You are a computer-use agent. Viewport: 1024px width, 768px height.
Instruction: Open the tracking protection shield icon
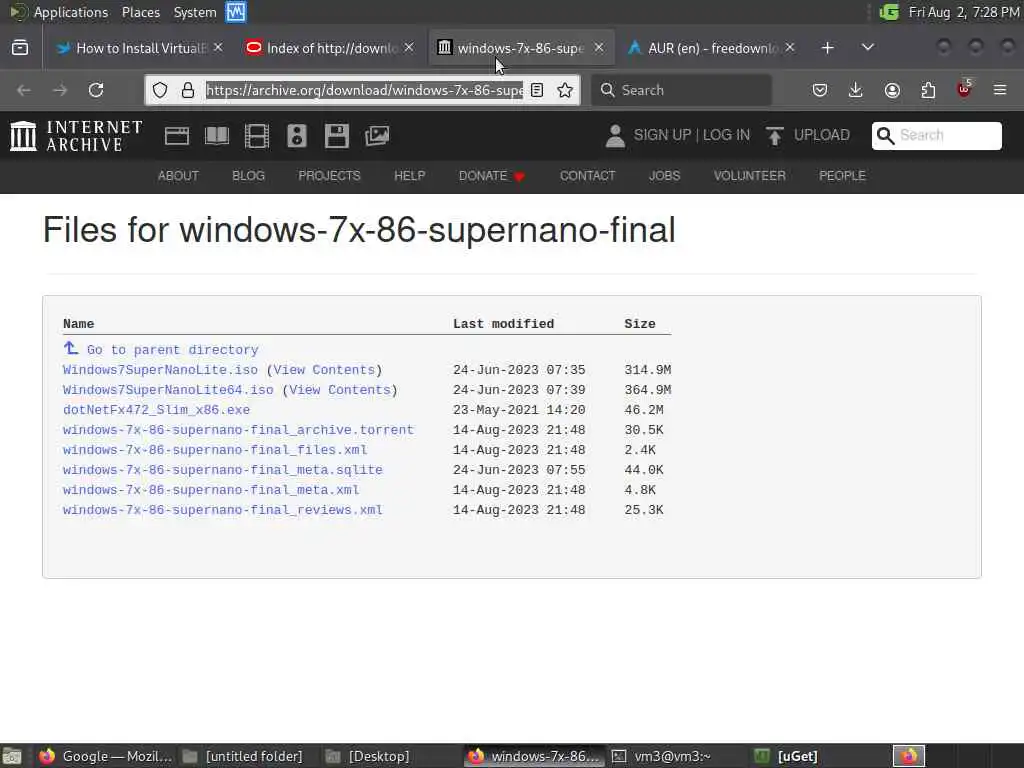pos(160,90)
